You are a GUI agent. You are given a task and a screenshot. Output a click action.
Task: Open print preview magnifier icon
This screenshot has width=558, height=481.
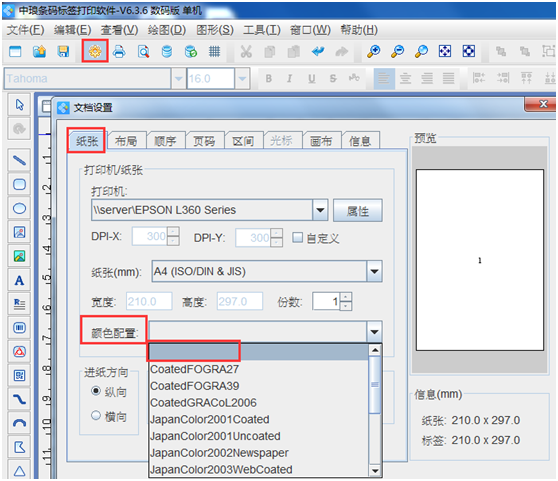[x=143, y=52]
